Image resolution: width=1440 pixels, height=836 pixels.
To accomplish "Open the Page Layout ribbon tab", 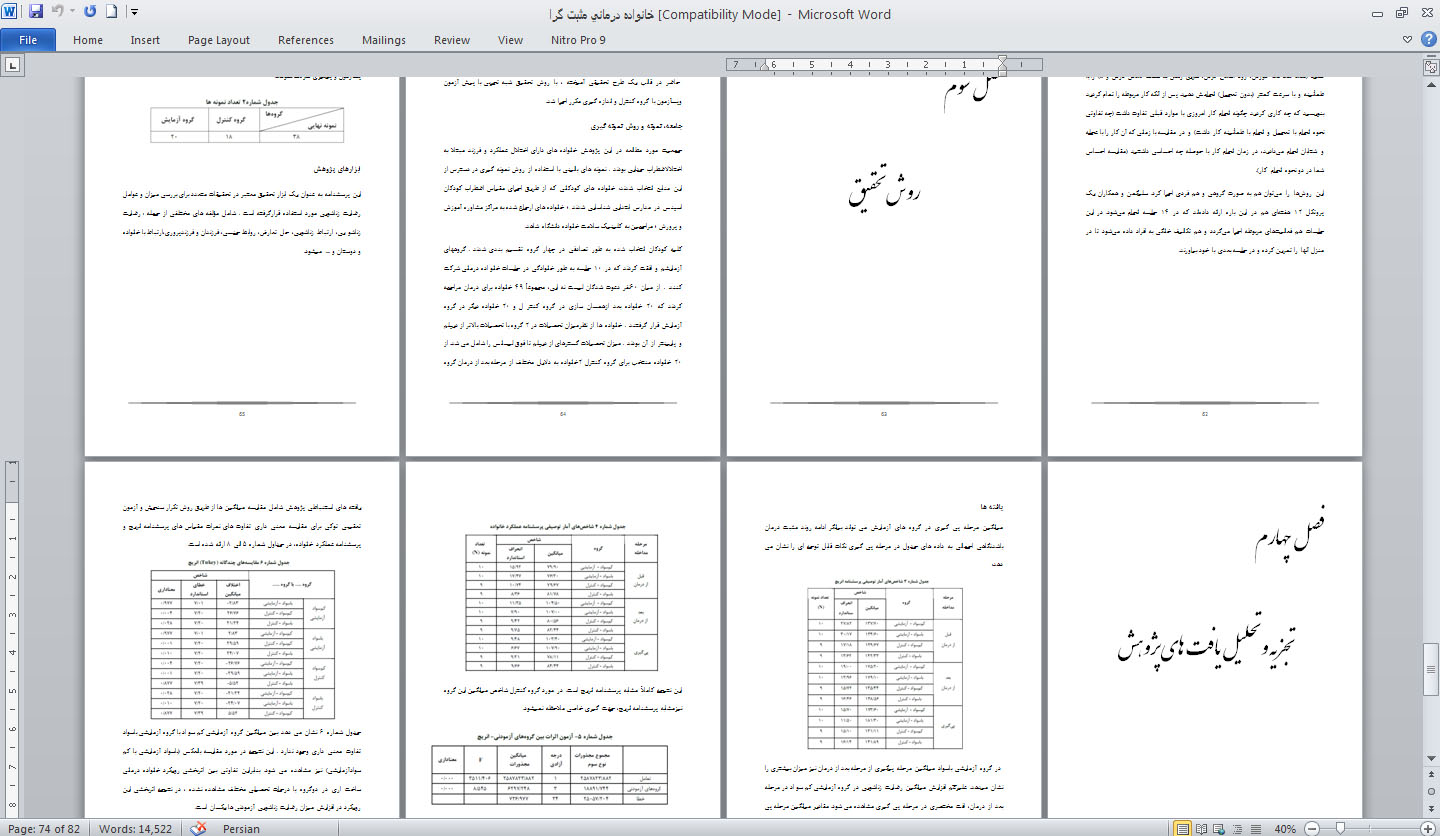I will [x=219, y=40].
